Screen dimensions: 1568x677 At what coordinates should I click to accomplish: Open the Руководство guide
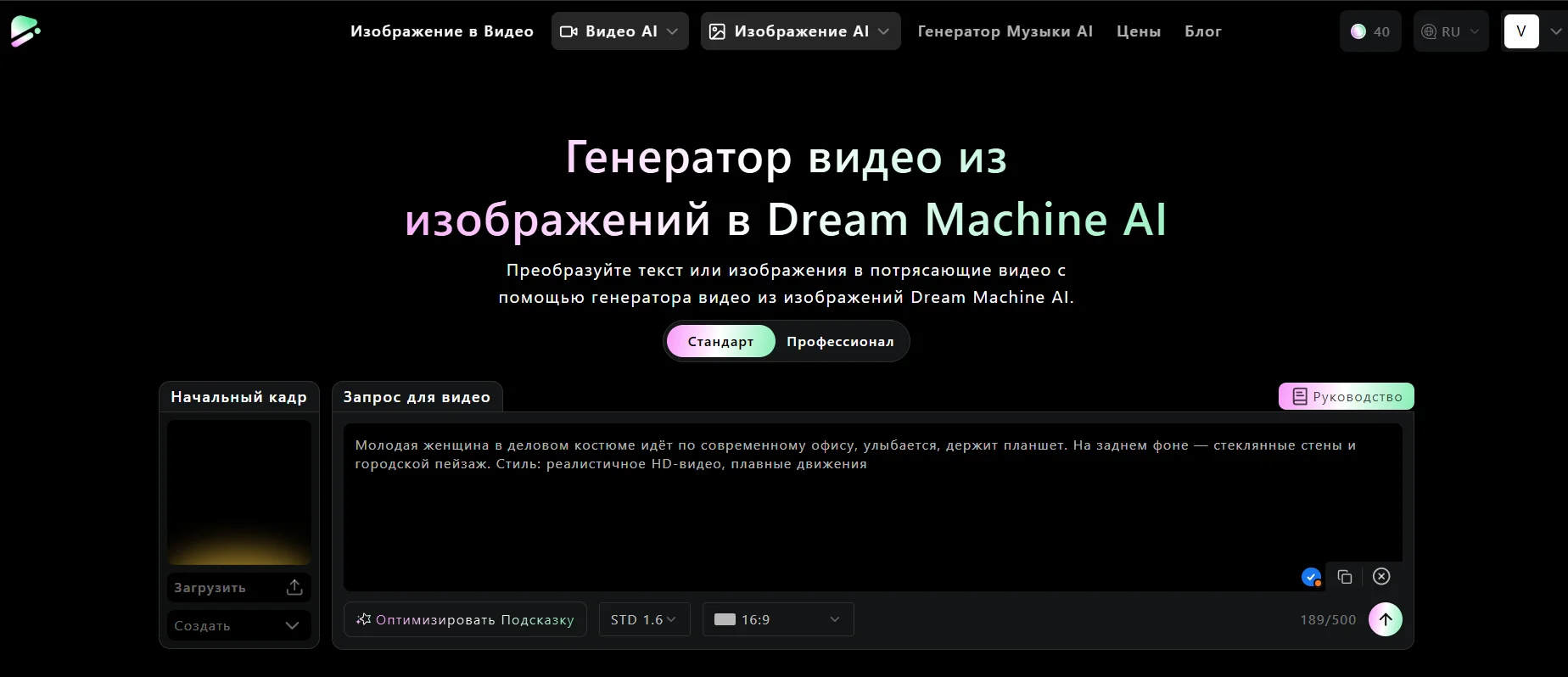tap(1347, 396)
